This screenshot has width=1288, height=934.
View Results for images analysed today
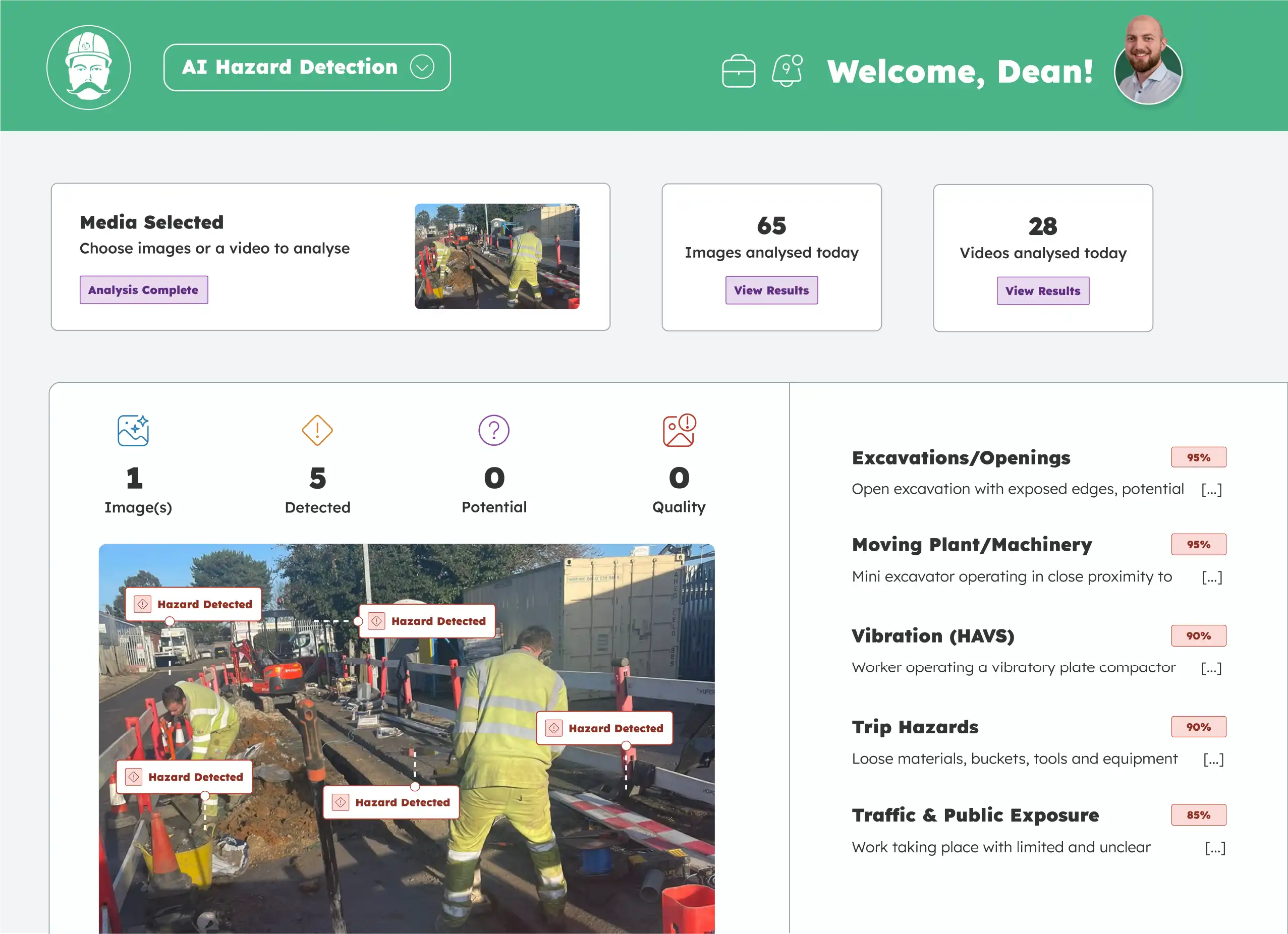click(x=771, y=290)
